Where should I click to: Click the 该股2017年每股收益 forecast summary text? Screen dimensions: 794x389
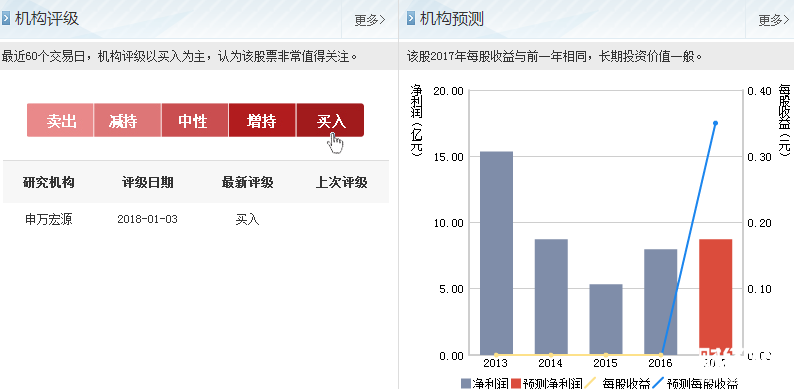tap(554, 56)
